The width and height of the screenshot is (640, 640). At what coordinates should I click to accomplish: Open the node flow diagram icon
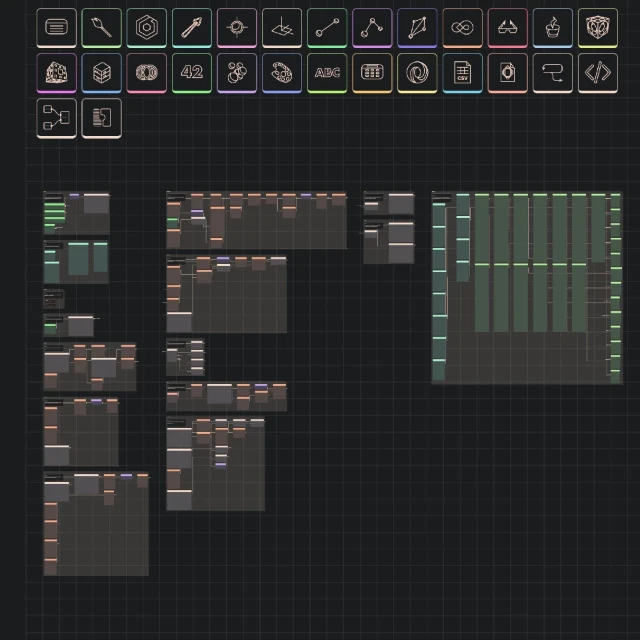pos(56,118)
